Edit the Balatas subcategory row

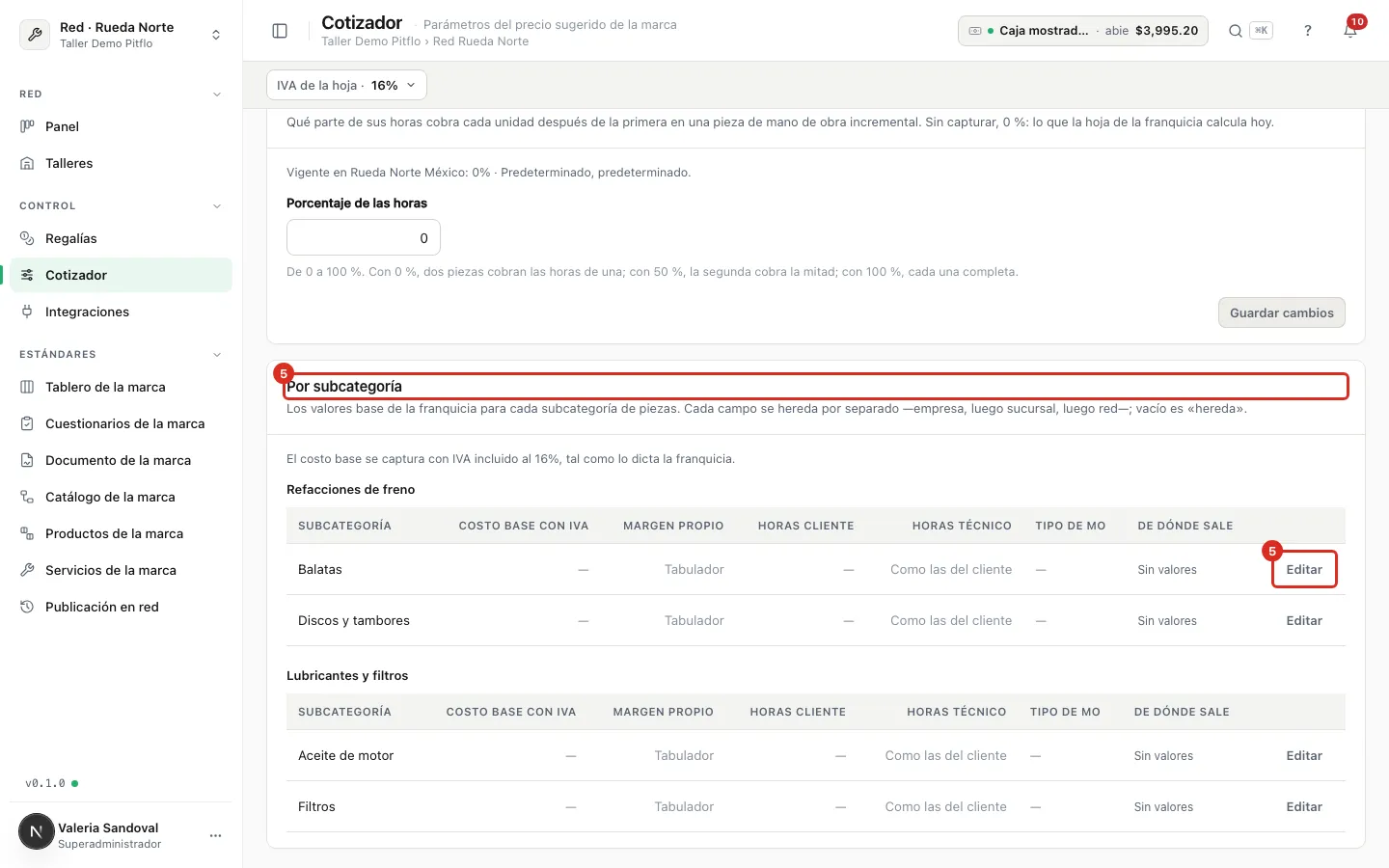[x=1304, y=569]
